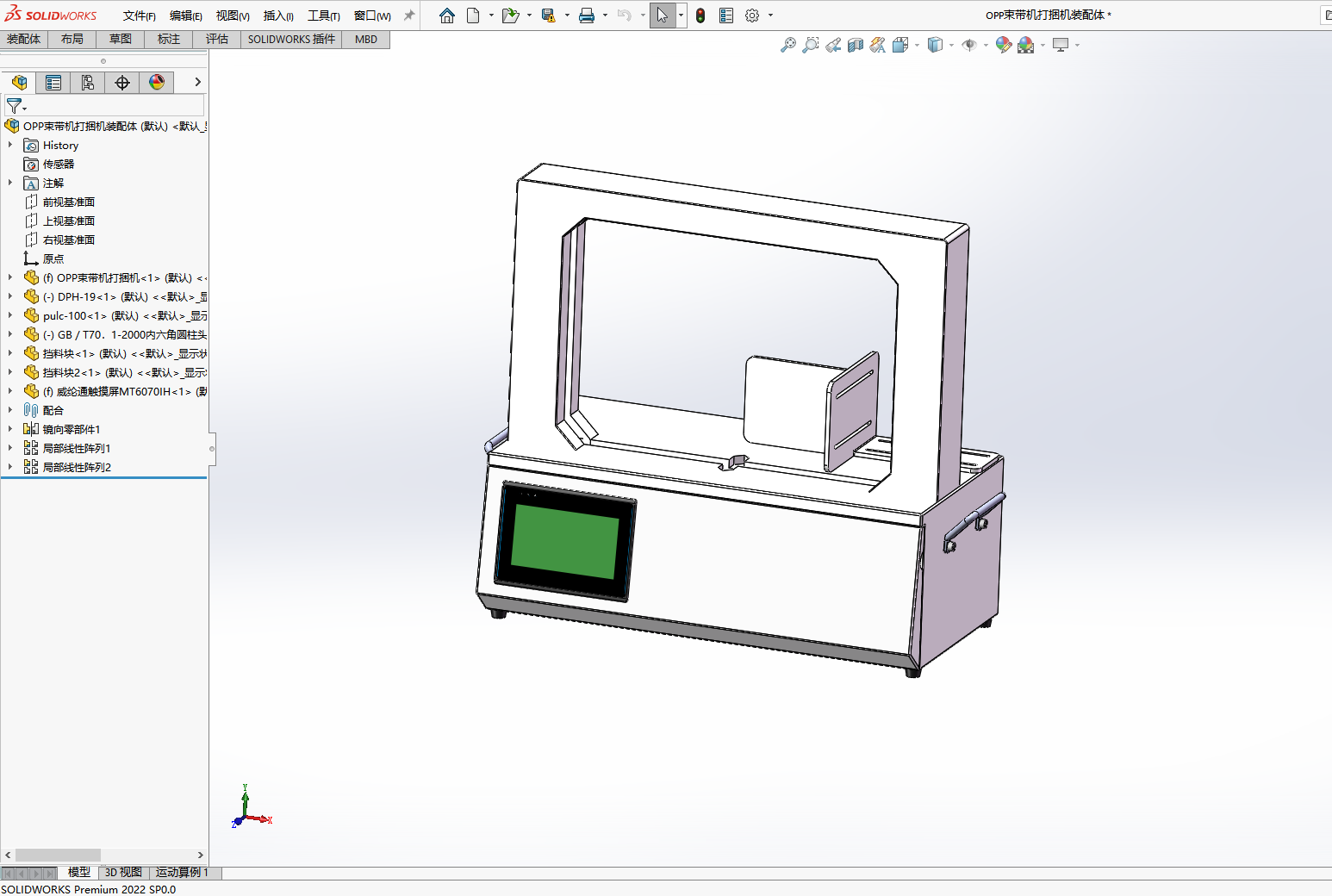Switch to the 评估 ribbon tab
This screenshot has width=1332, height=896.
pos(217,39)
